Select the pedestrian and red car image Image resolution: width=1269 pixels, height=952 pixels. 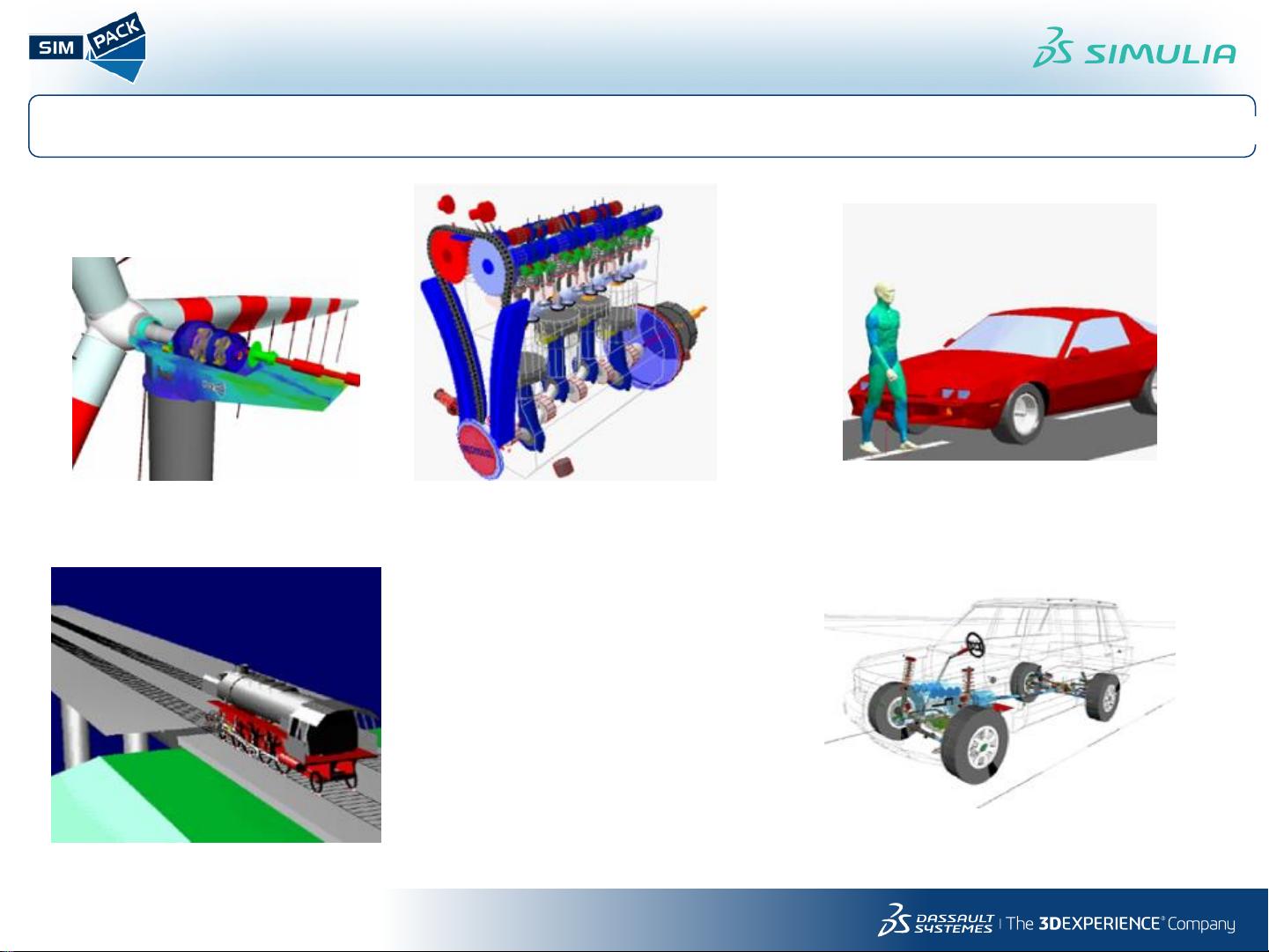(x=999, y=332)
